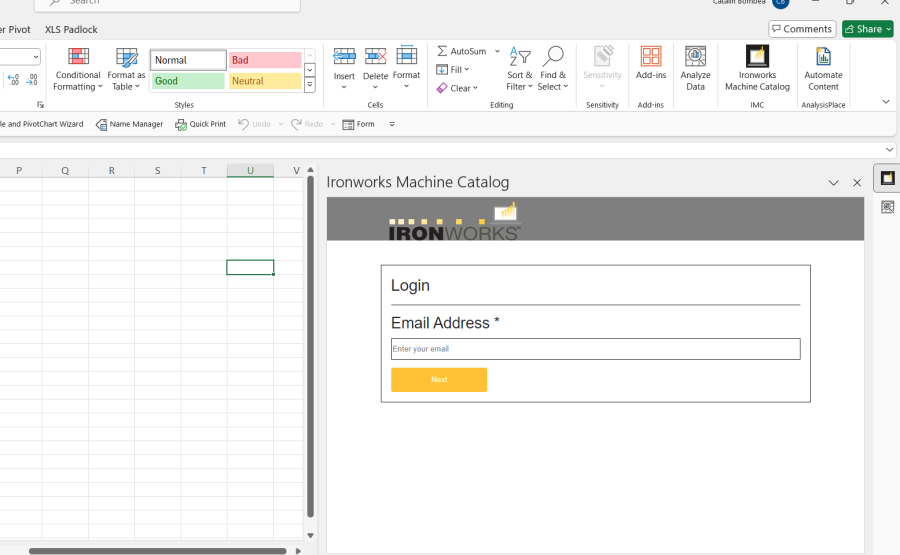Click horizontal scrollbar right arrow
900x555 pixels.
298,551
